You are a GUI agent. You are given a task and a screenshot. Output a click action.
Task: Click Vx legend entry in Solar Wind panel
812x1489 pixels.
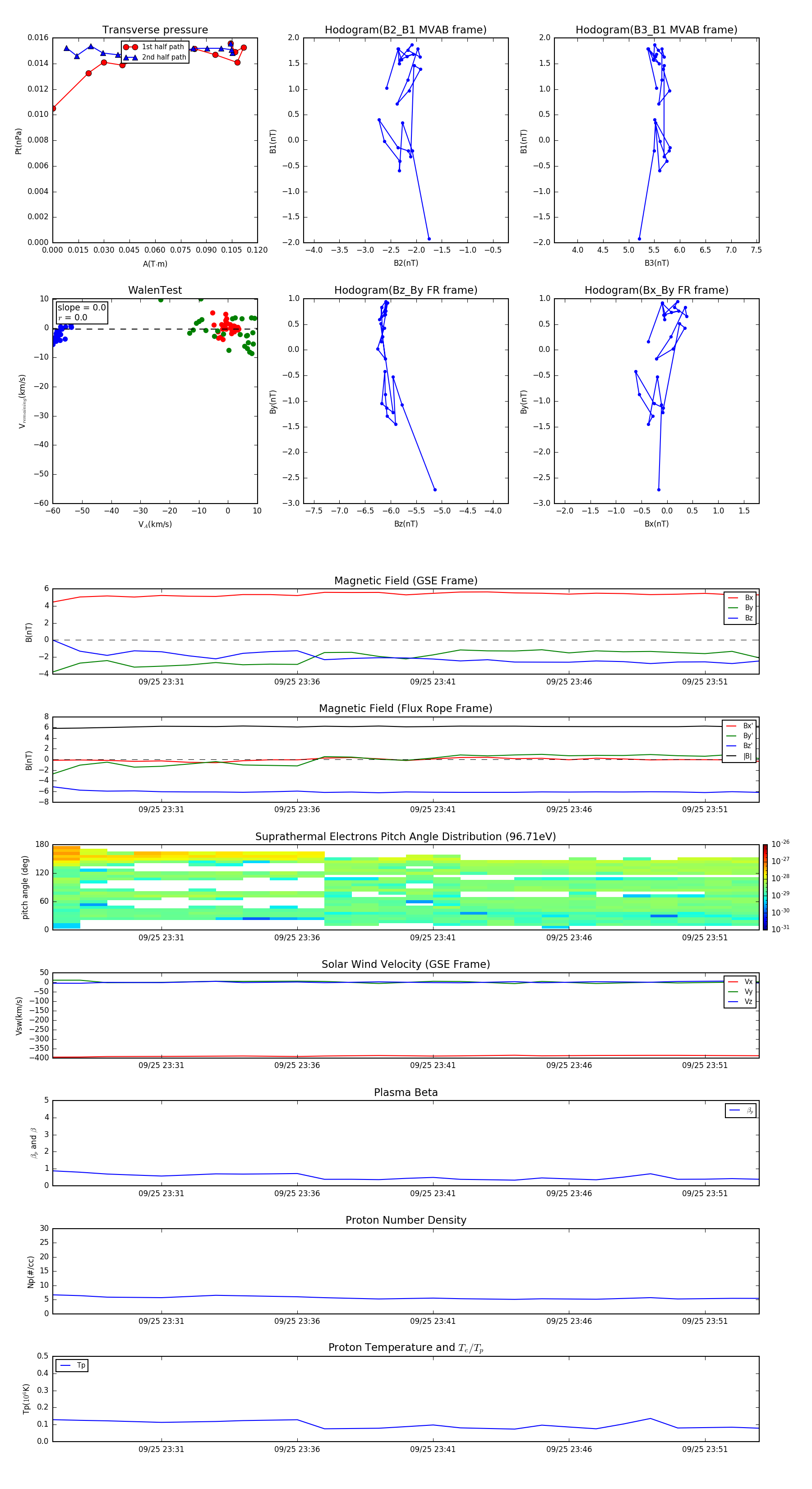[740, 981]
